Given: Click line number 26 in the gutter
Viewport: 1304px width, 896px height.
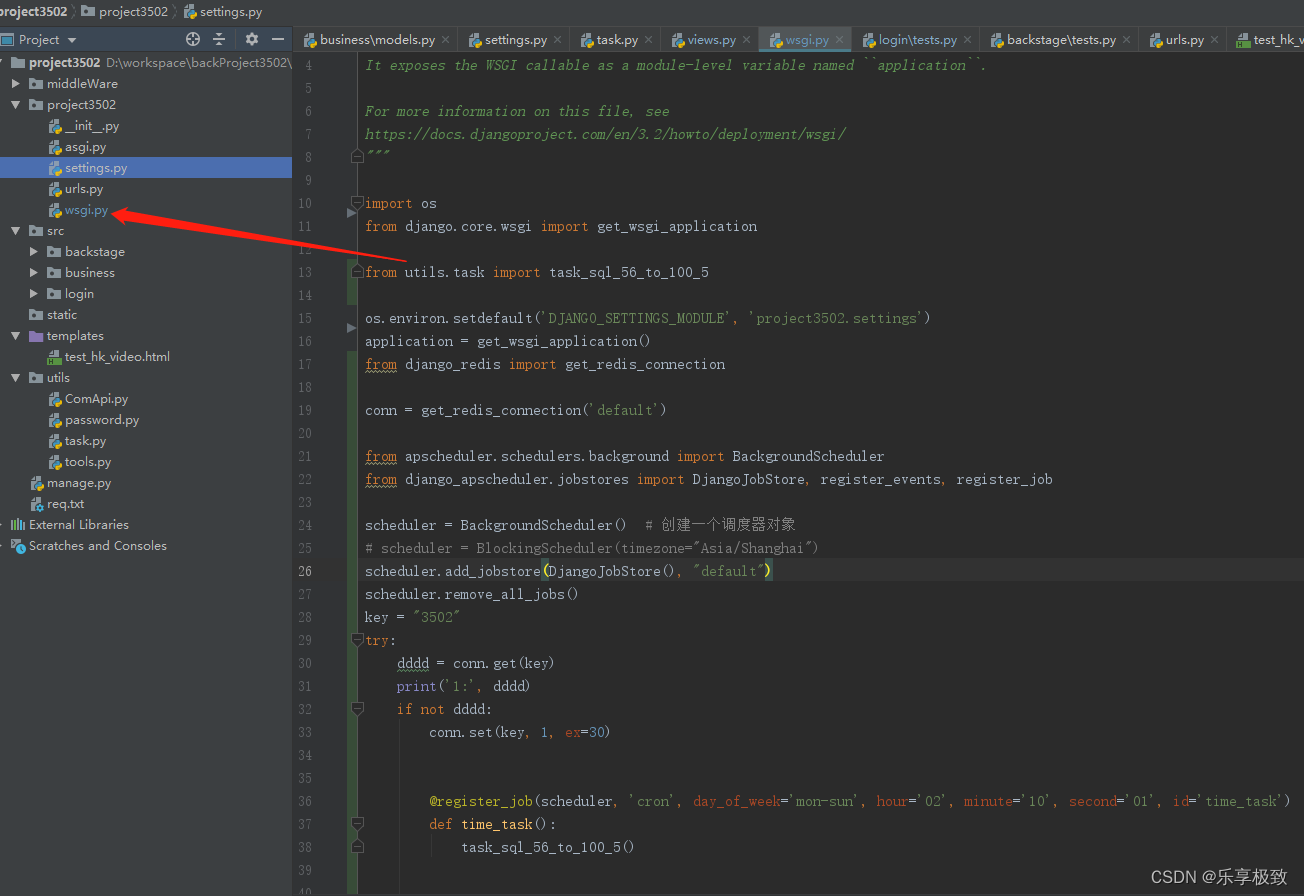Looking at the screenshot, I should pyautogui.click(x=304, y=570).
